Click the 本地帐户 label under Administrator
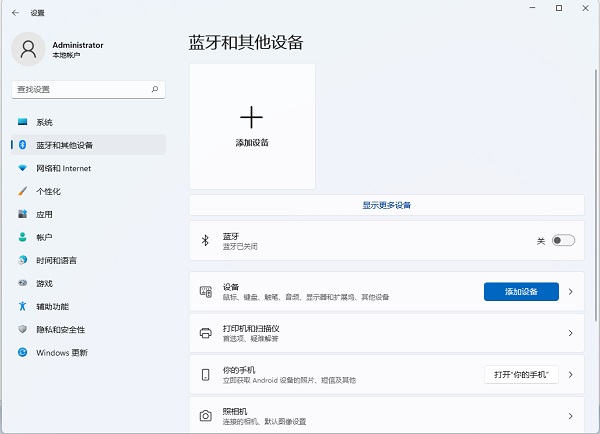Screen dimensions: 600x434 coord(66,55)
